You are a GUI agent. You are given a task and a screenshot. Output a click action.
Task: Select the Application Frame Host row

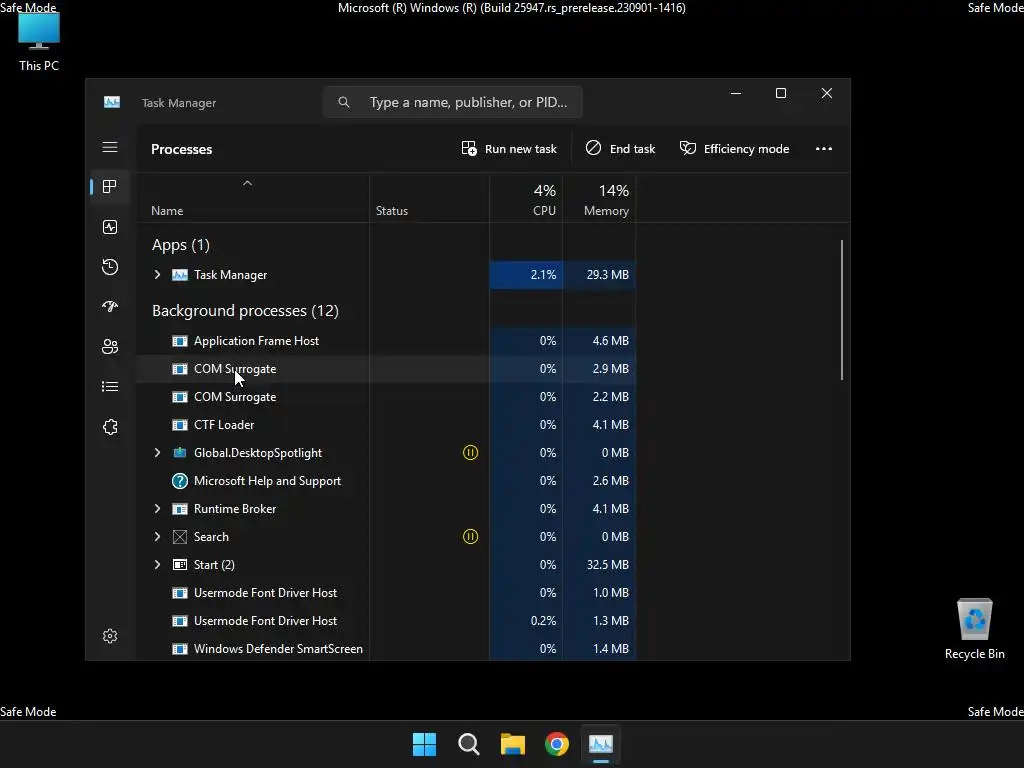[386, 341]
